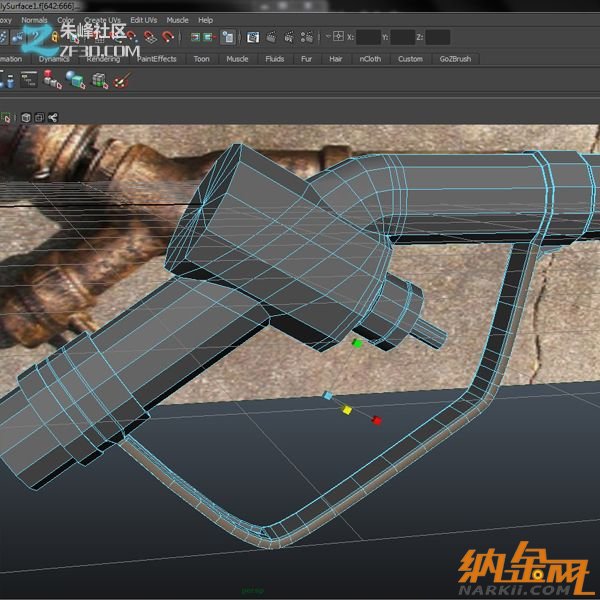Toggle absolute/relative transform input mode icon
This screenshot has width=600, height=600.
(338, 38)
